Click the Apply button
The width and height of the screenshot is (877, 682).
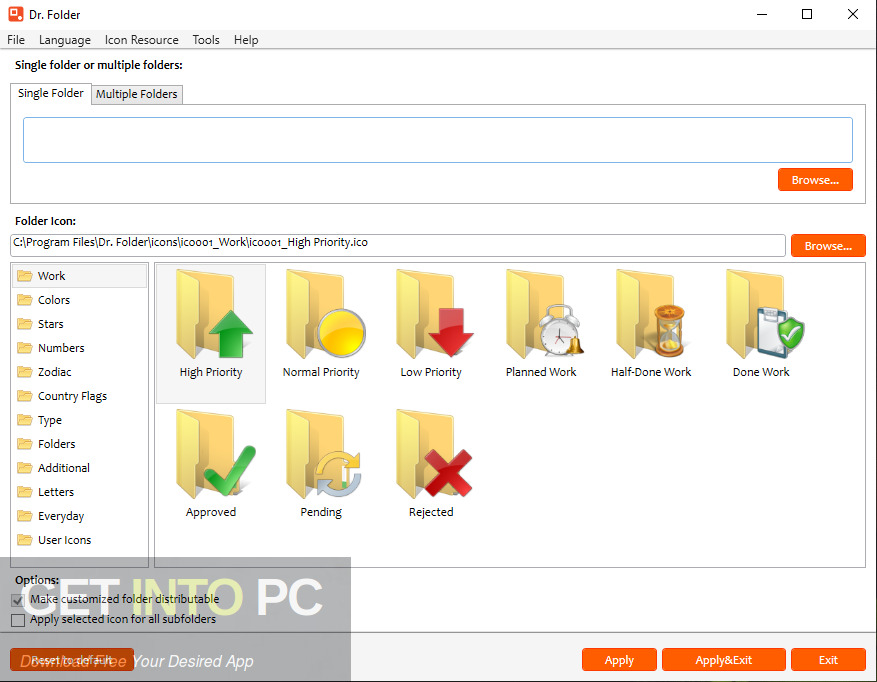(619, 660)
